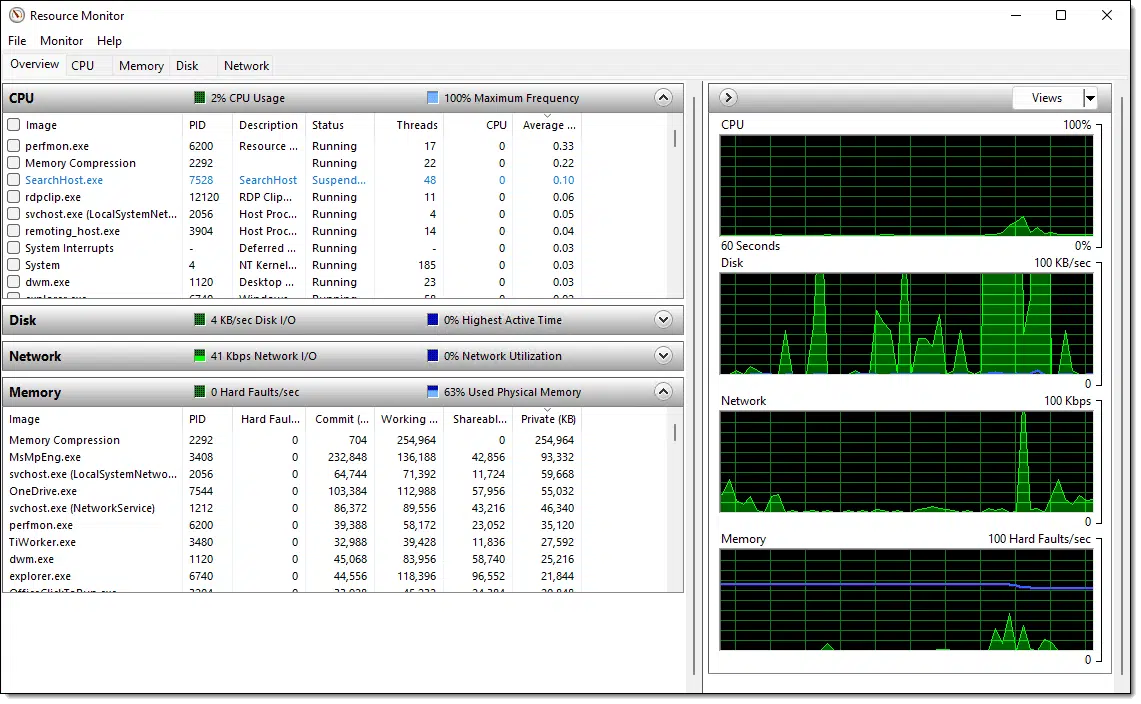The width and height of the screenshot is (1141, 704).
Task: Expand the Disk section chevron
Action: click(x=663, y=320)
